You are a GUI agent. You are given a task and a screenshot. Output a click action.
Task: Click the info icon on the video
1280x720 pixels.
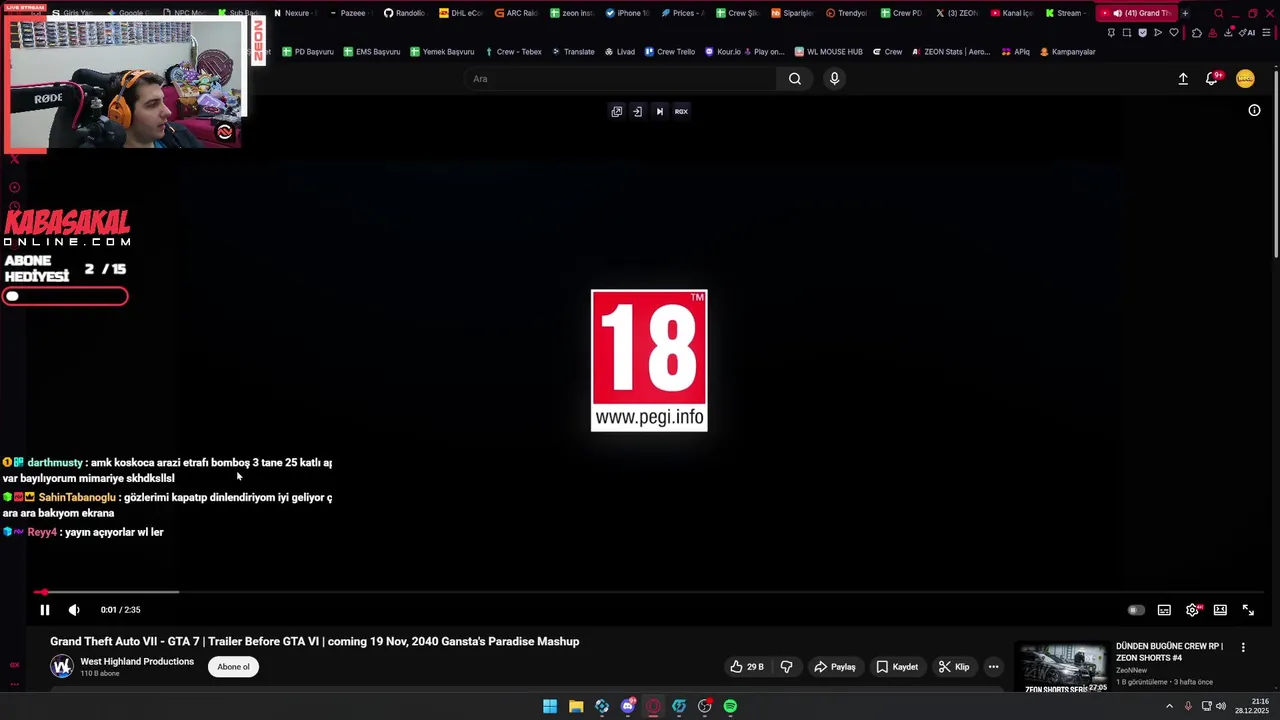[1254, 110]
